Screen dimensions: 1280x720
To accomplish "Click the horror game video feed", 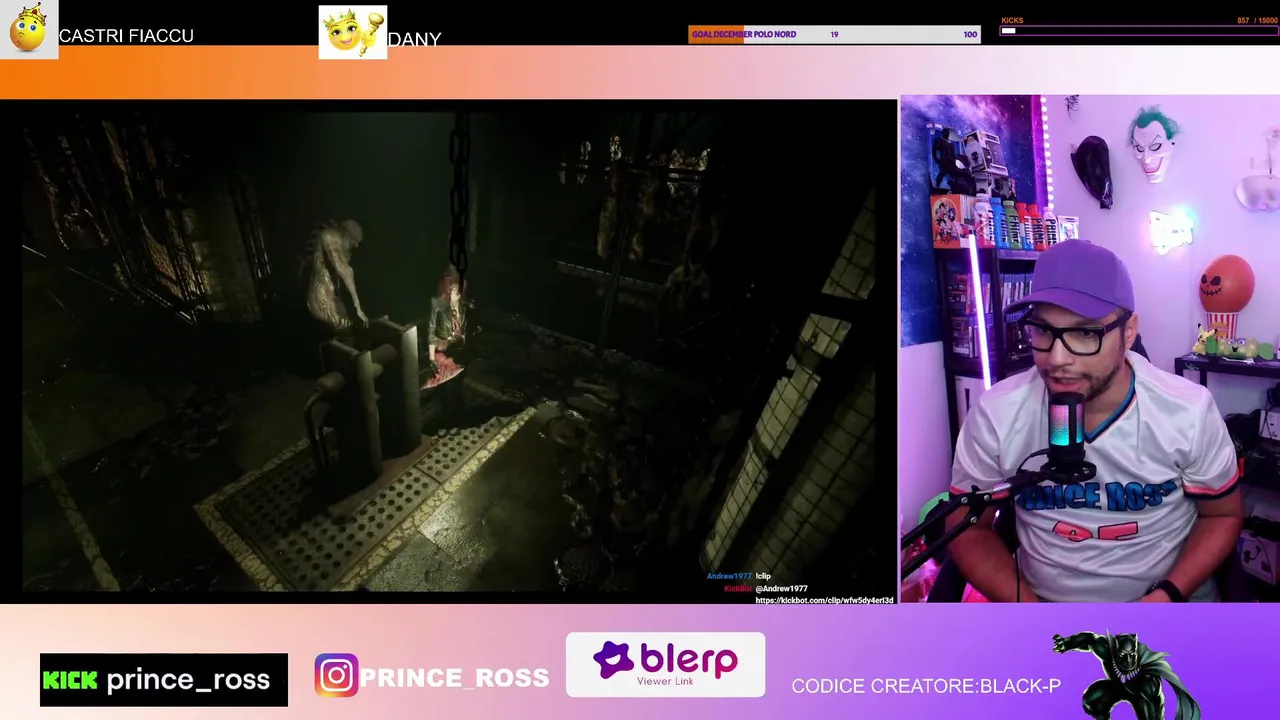I will [448, 352].
